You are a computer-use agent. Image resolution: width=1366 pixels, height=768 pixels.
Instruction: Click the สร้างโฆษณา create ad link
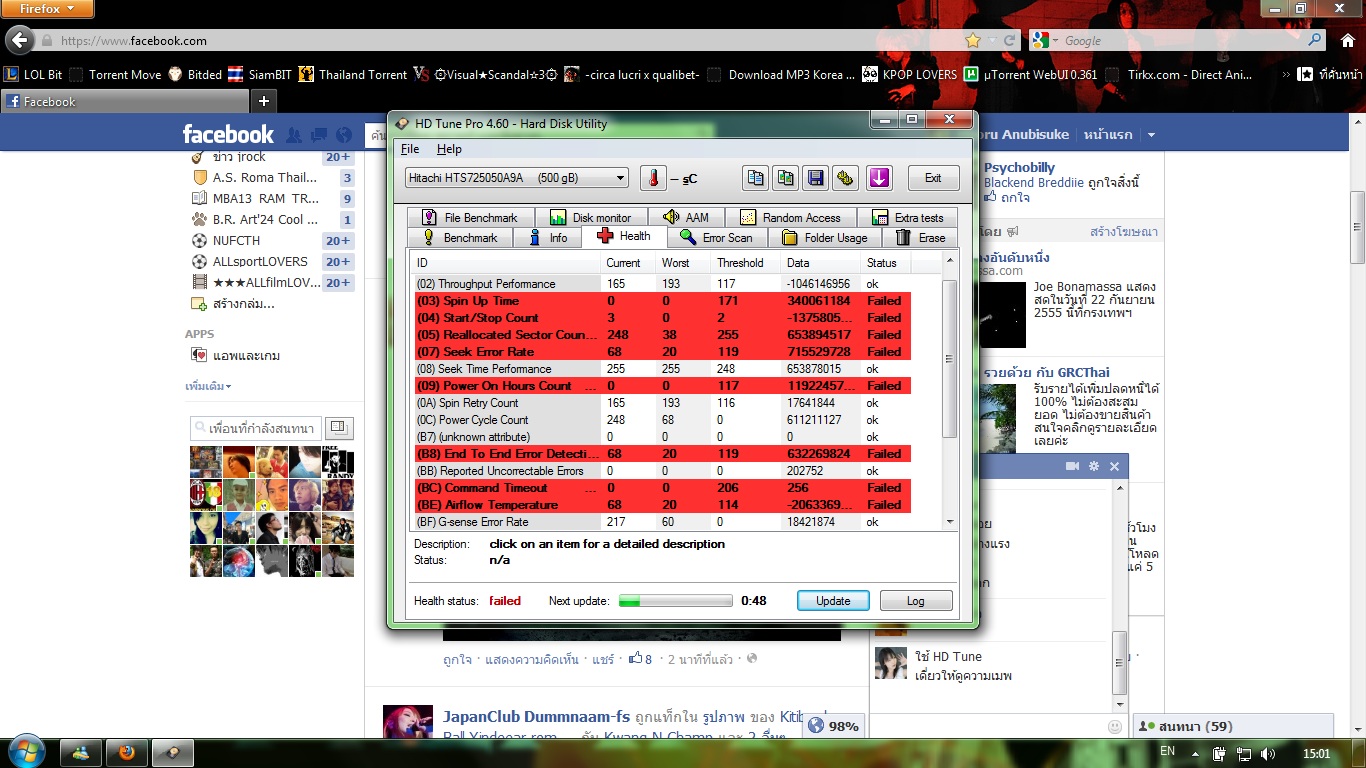[x=1124, y=232]
